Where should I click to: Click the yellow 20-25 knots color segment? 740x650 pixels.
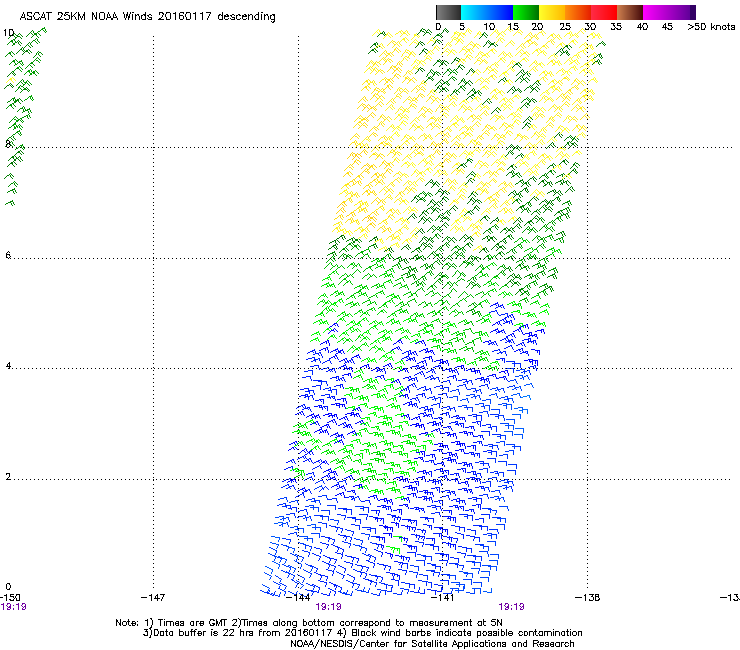click(x=552, y=12)
